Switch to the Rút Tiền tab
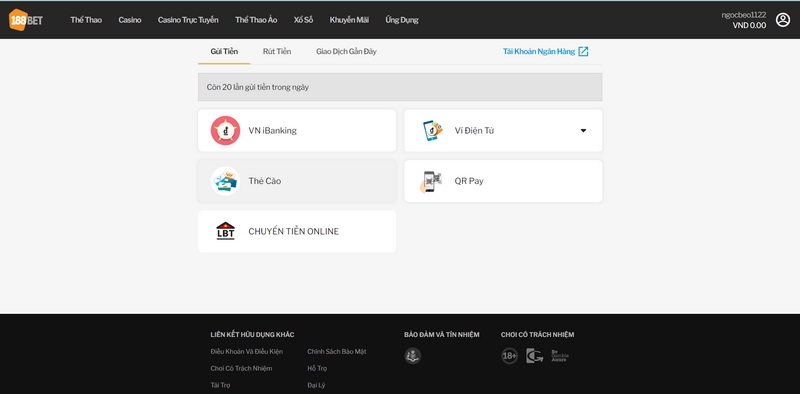The width and height of the screenshot is (800, 394). (277, 52)
